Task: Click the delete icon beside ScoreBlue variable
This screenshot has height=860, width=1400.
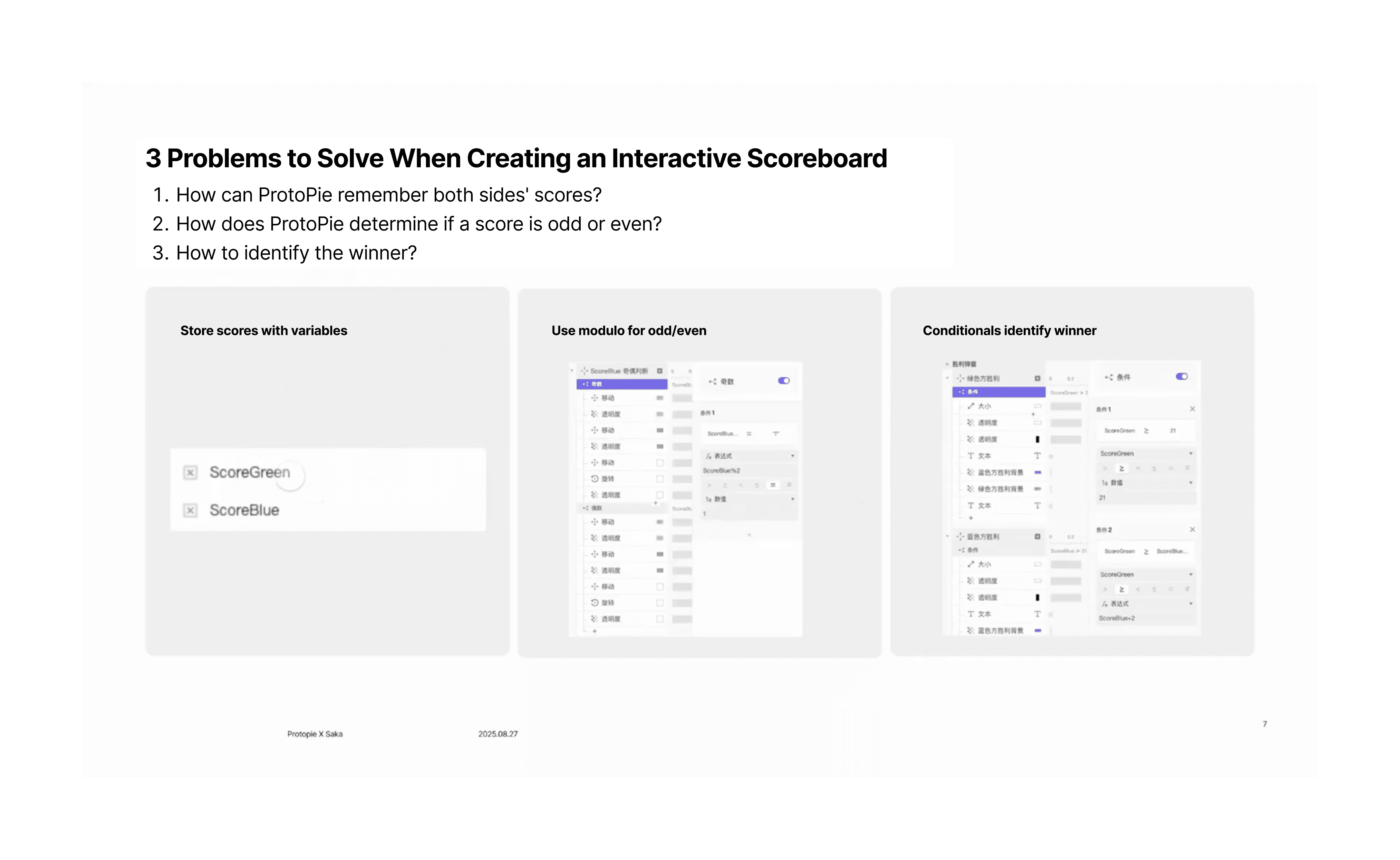Action: (x=190, y=510)
